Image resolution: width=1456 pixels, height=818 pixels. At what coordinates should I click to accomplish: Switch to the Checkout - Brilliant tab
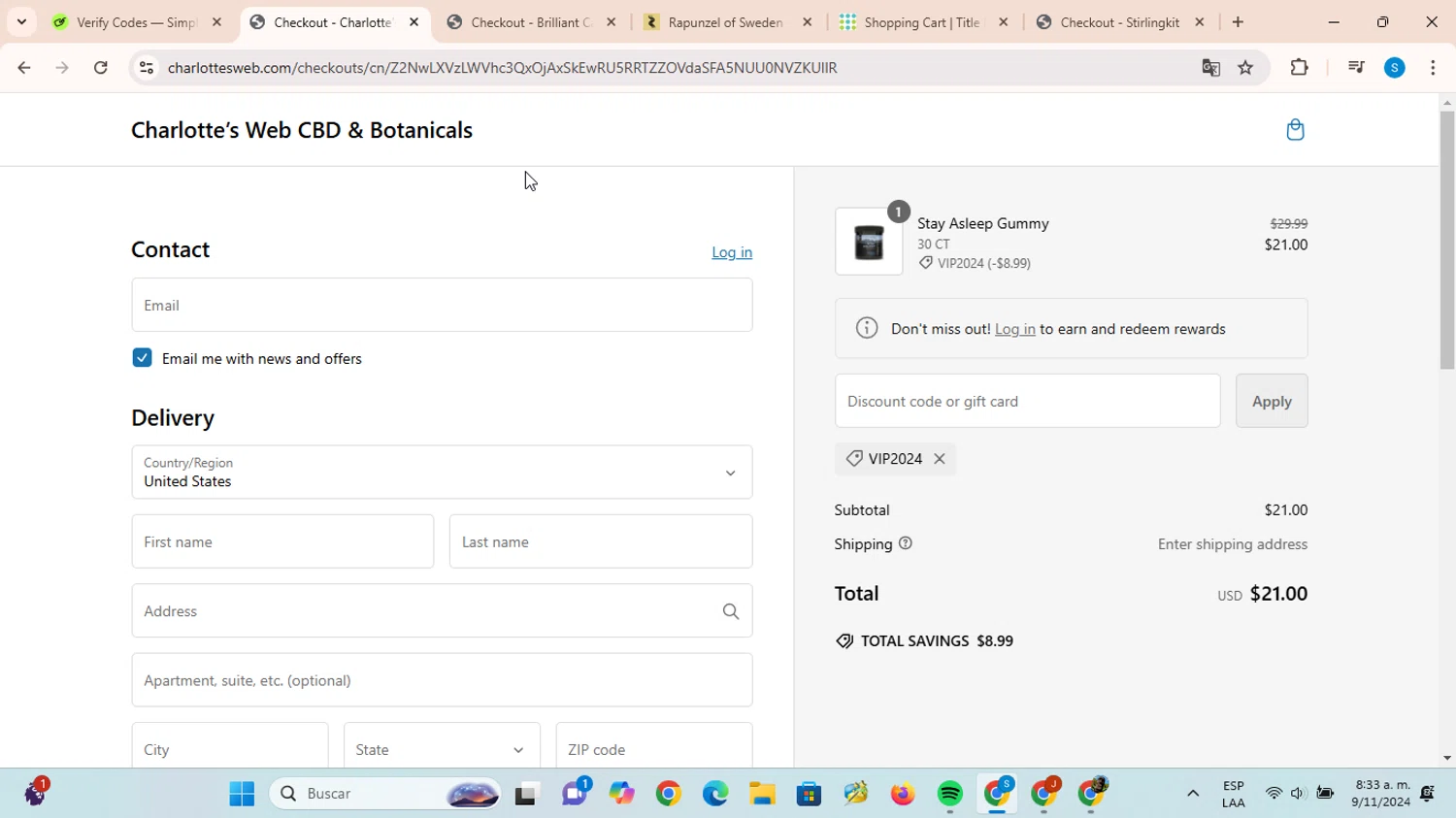coord(532,22)
